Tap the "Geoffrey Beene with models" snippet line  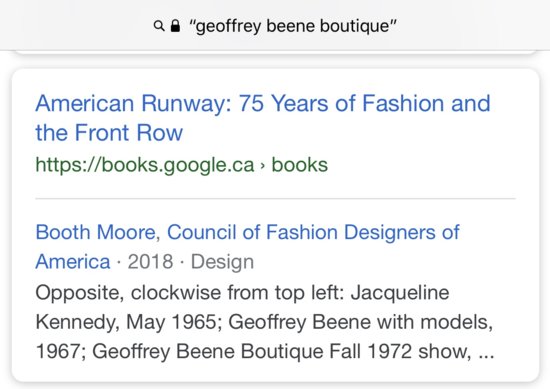tap(361, 322)
